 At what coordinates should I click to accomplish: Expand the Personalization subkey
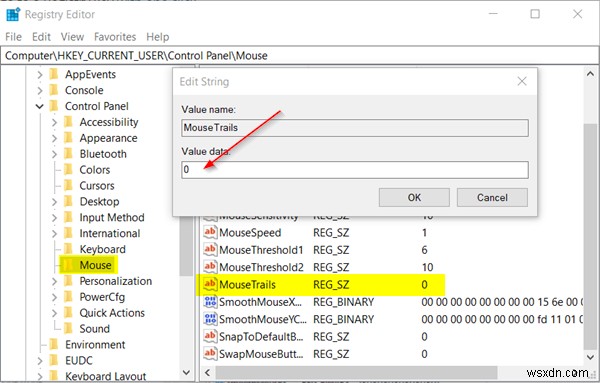[54, 281]
